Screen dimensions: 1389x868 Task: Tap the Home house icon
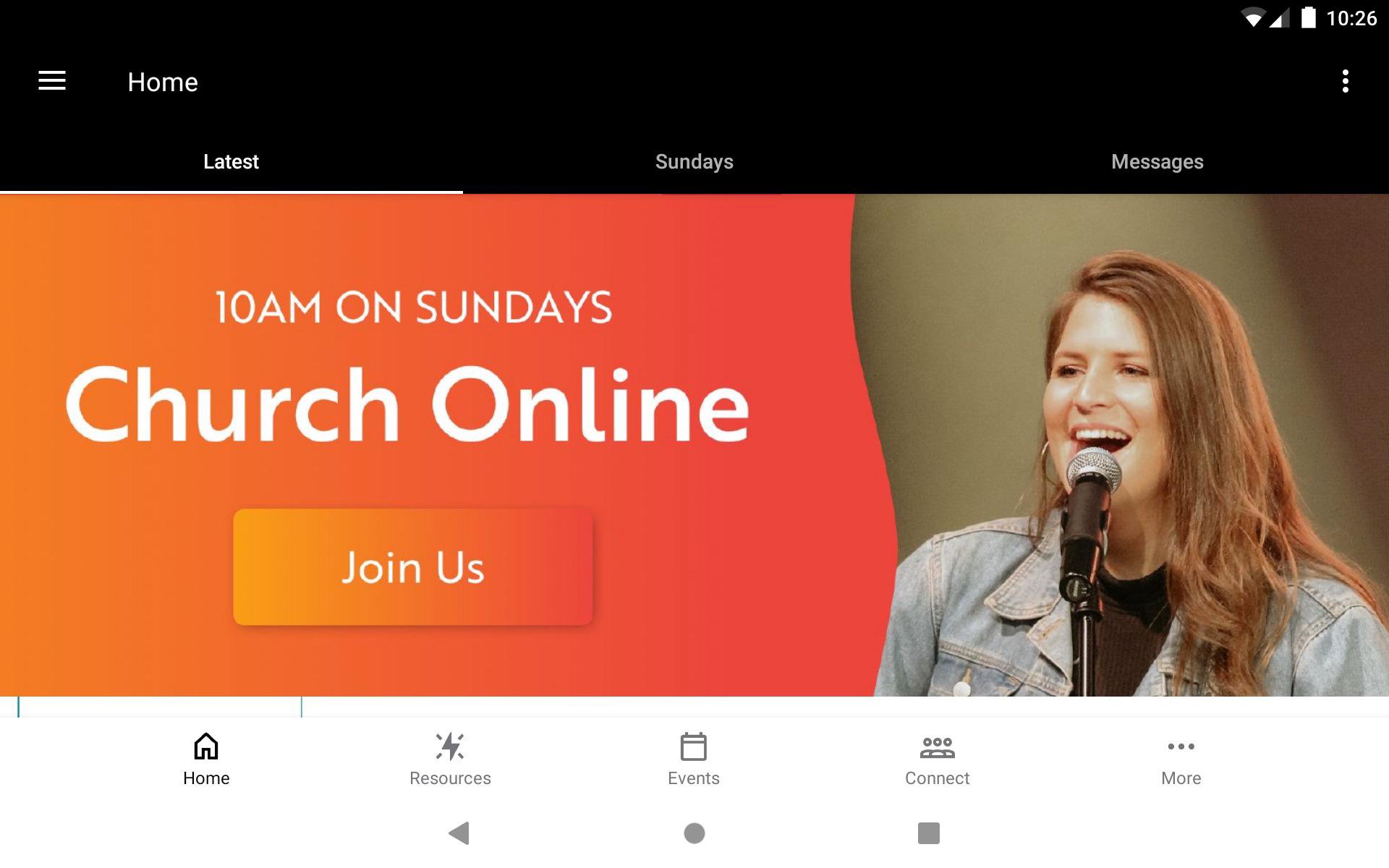206,746
